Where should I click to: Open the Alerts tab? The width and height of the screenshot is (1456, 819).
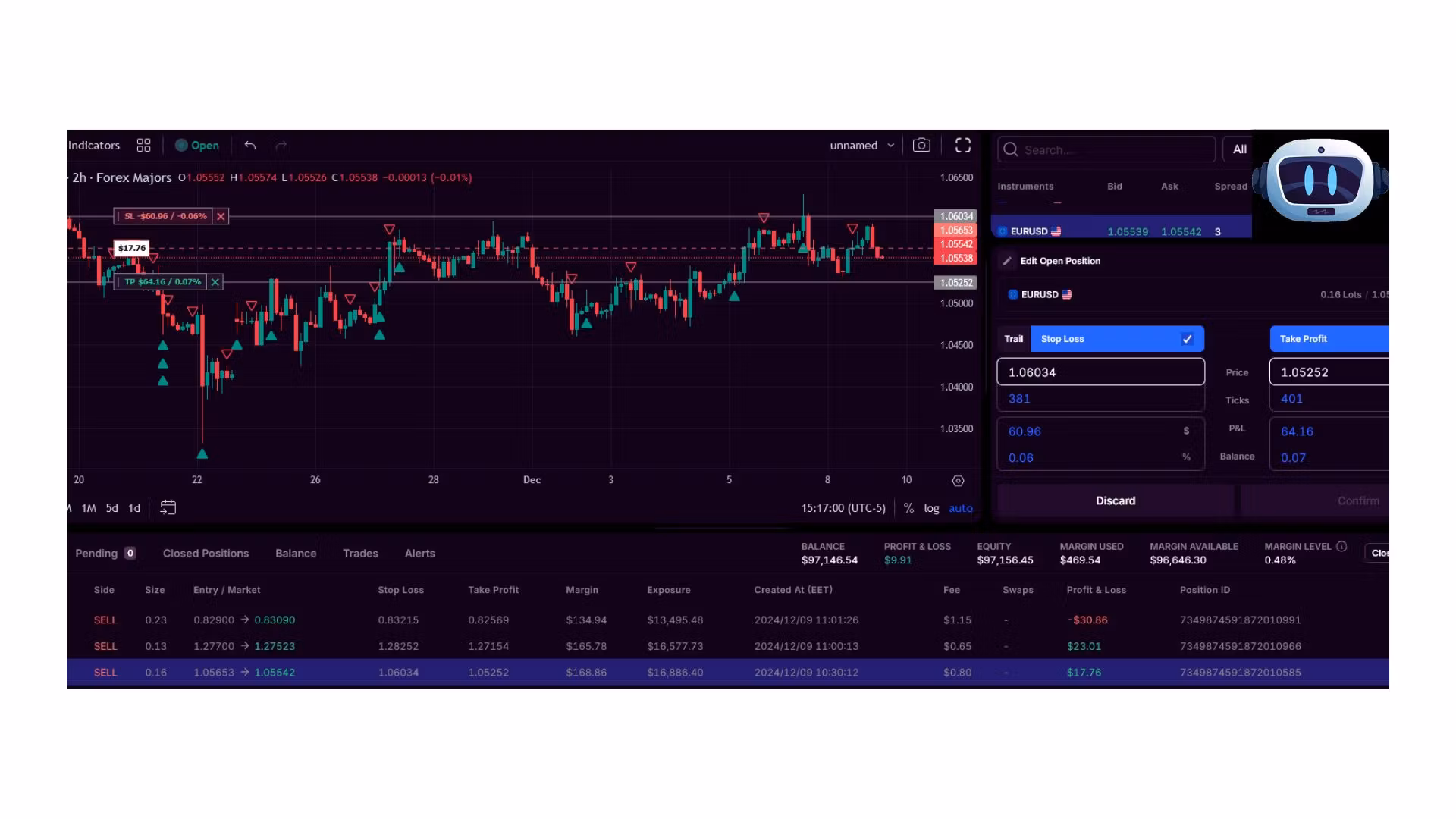click(419, 553)
